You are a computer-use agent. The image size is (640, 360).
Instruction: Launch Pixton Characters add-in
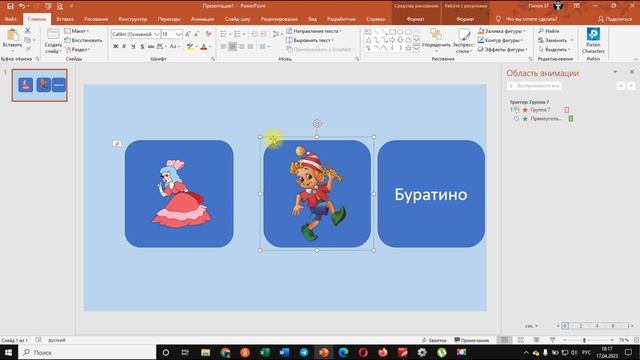point(593,40)
